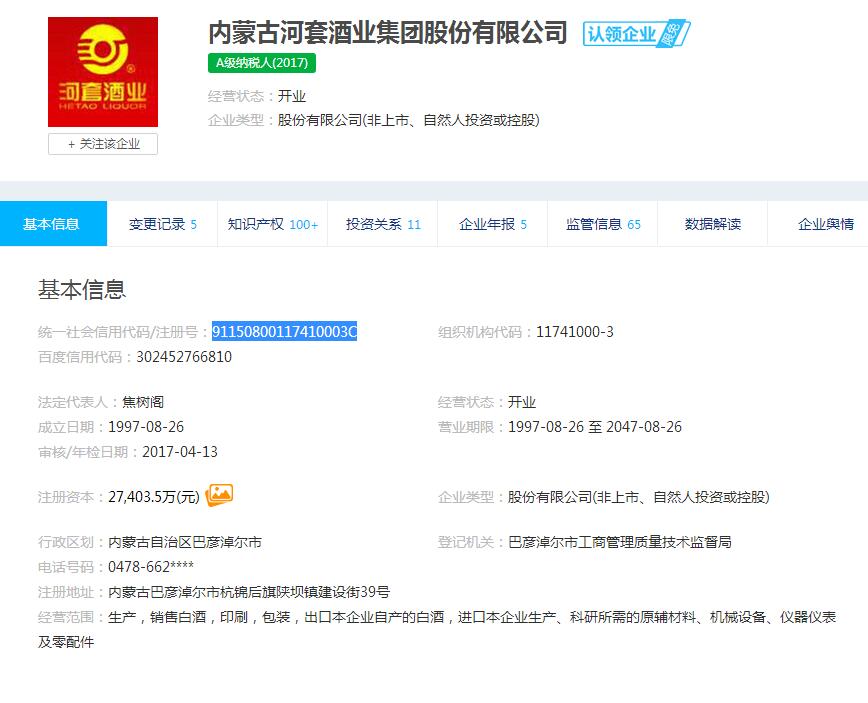Image resolution: width=868 pixels, height=703 pixels.
Task: Click 开业 status in basic info section
Action: 522,402
